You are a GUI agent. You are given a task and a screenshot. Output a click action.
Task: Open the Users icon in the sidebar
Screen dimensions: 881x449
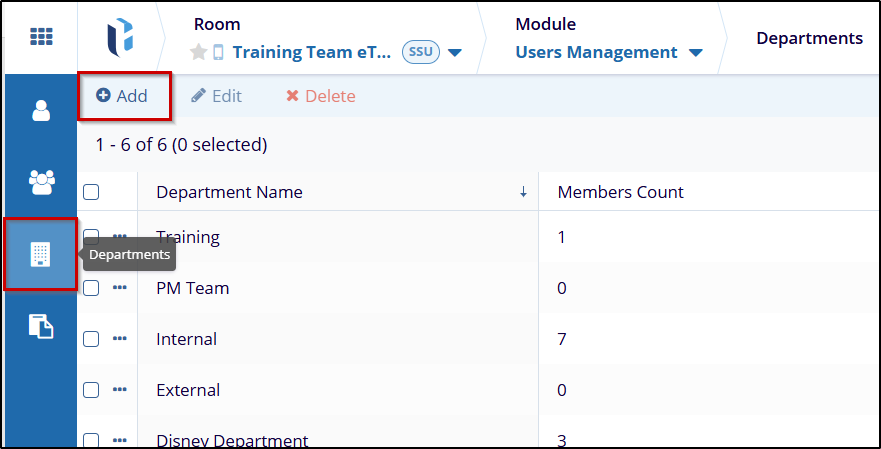(x=41, y=111)
